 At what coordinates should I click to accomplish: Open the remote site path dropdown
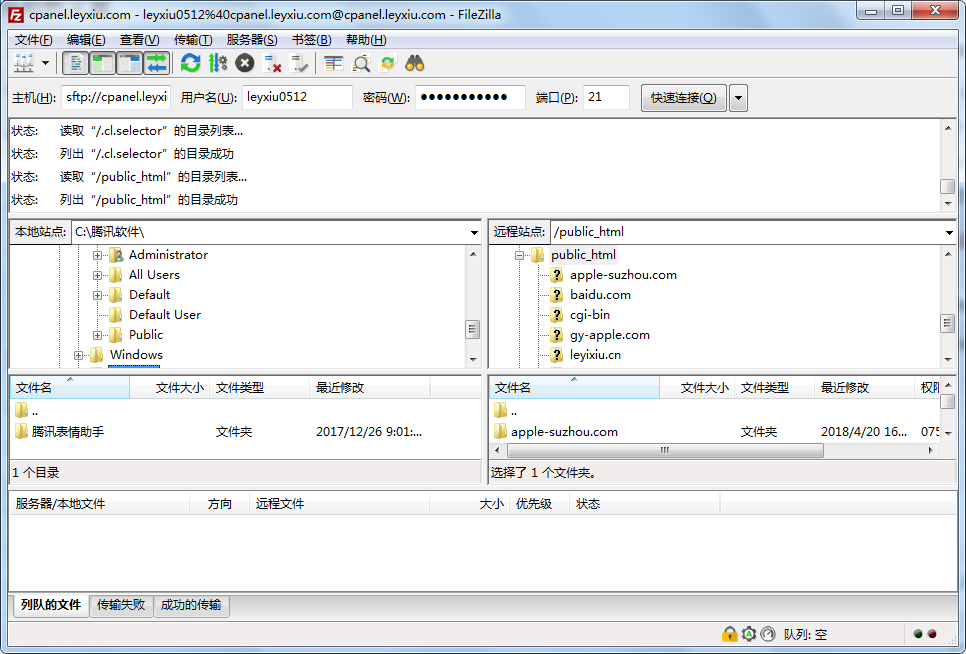point(949,232)
